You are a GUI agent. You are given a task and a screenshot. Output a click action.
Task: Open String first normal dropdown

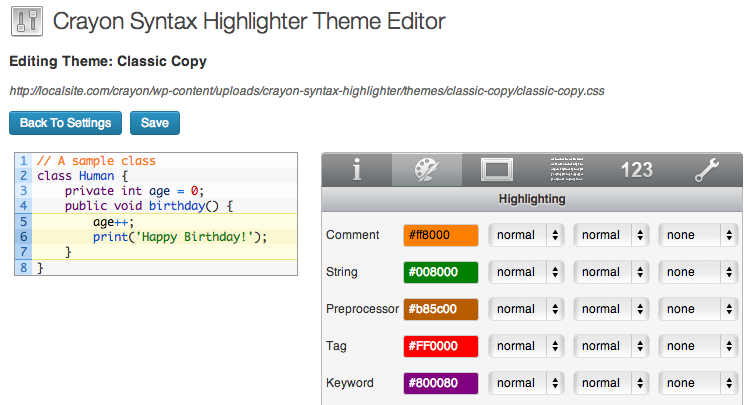526,272
